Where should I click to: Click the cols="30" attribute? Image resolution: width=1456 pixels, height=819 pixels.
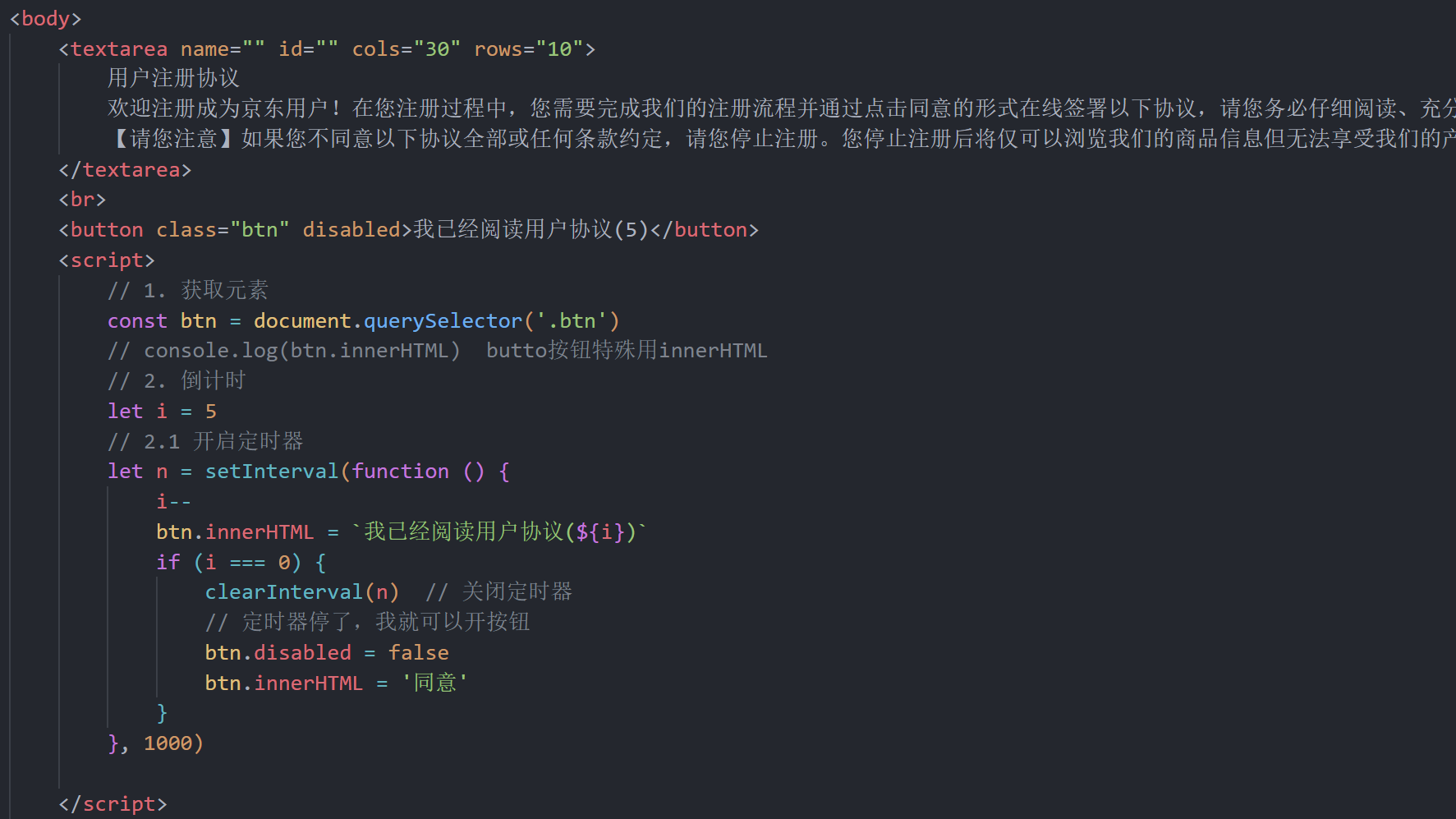pyautogui.click(x=406, y=49)
